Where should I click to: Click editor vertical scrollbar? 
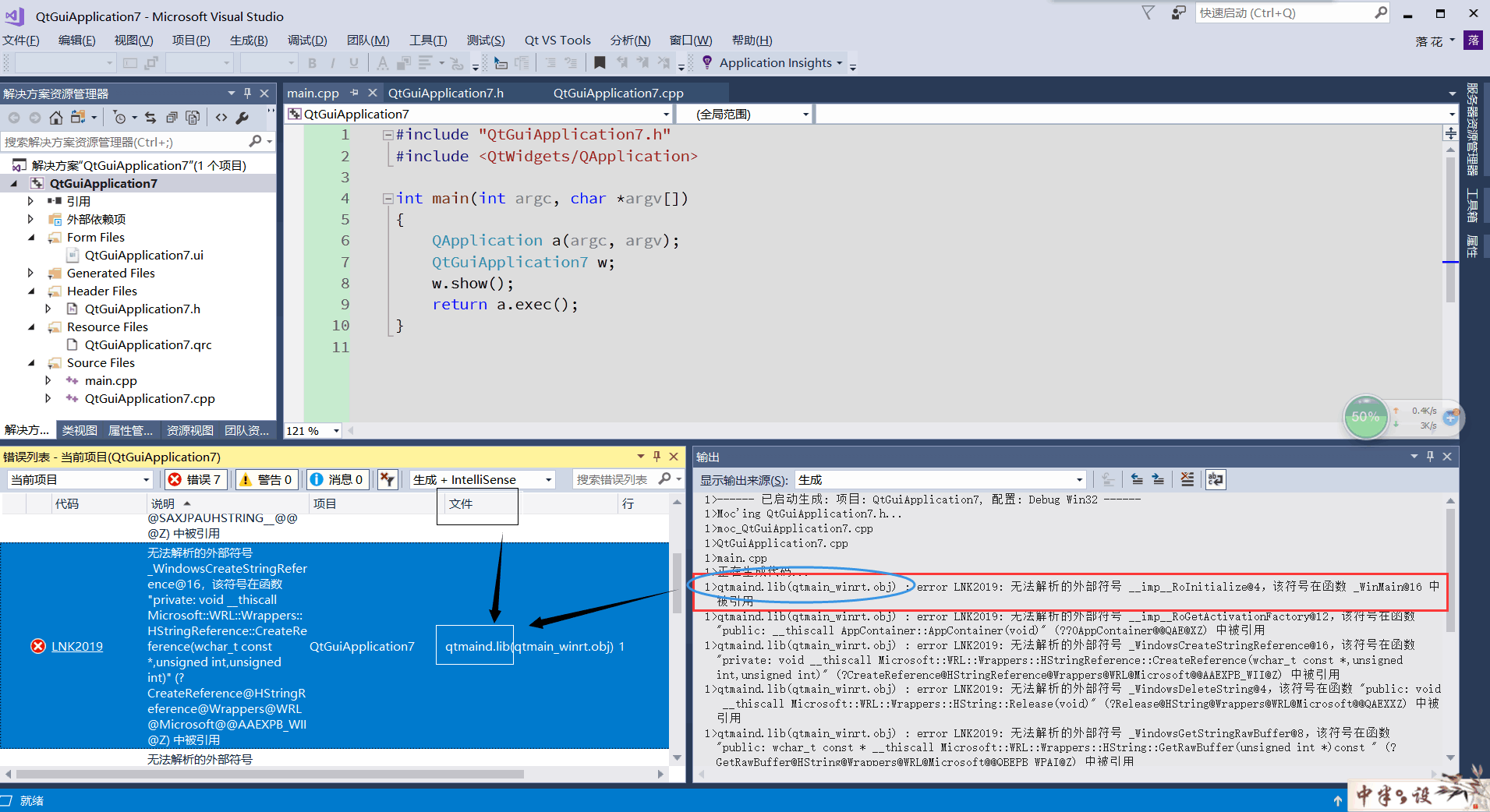[x=1450, y=230]
